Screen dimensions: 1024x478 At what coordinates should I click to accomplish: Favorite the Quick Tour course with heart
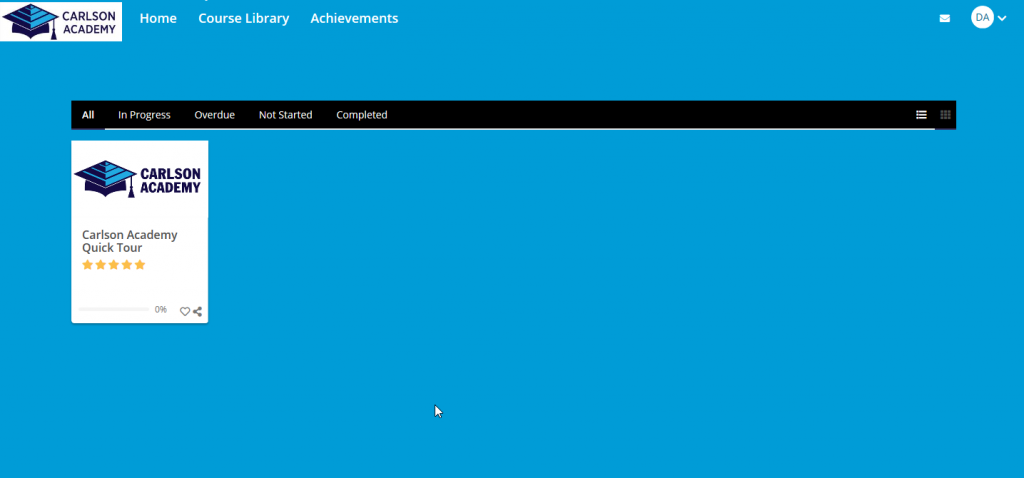(x=185, y=311)
